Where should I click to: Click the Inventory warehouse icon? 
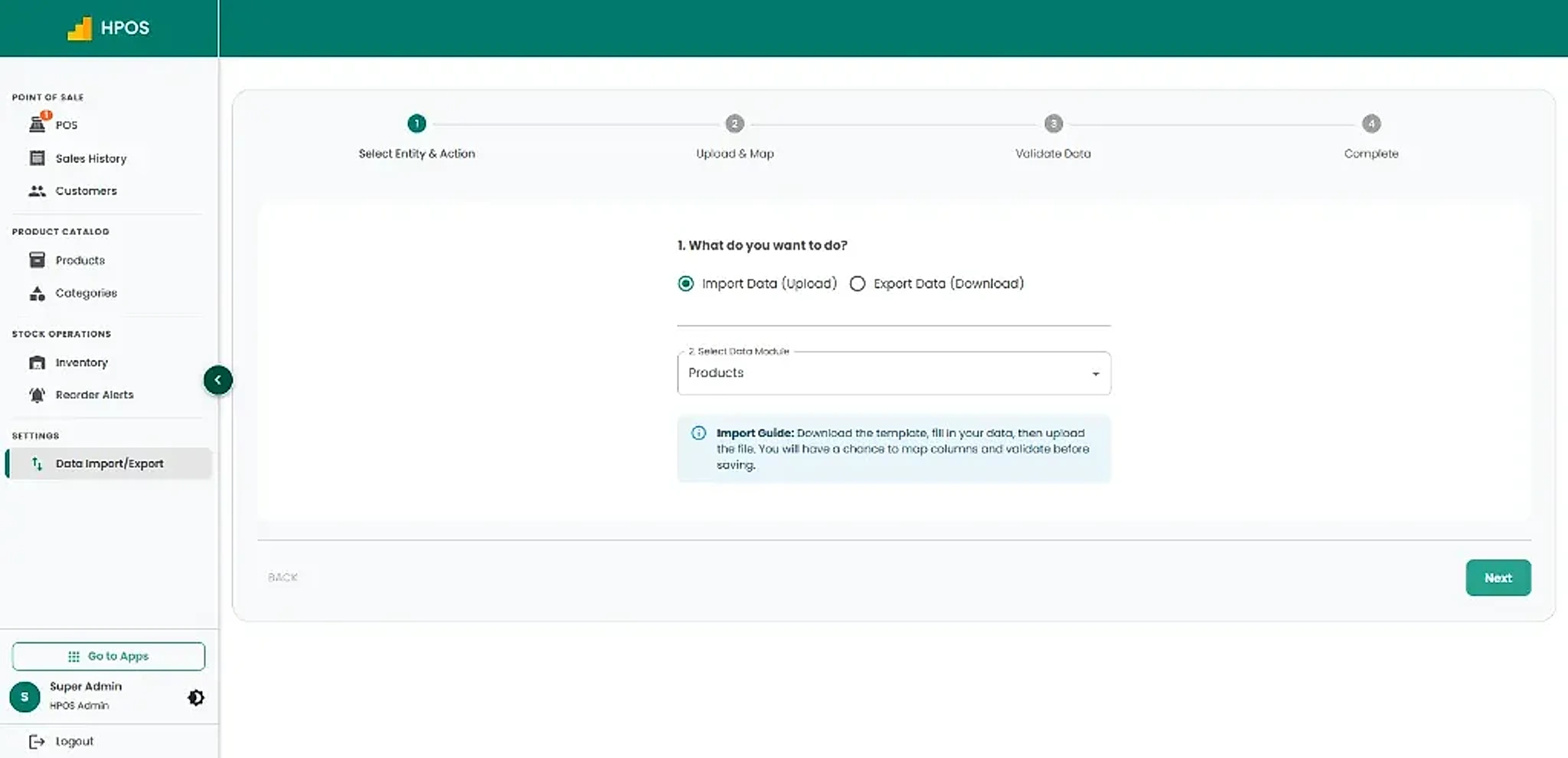pos(38,362)
